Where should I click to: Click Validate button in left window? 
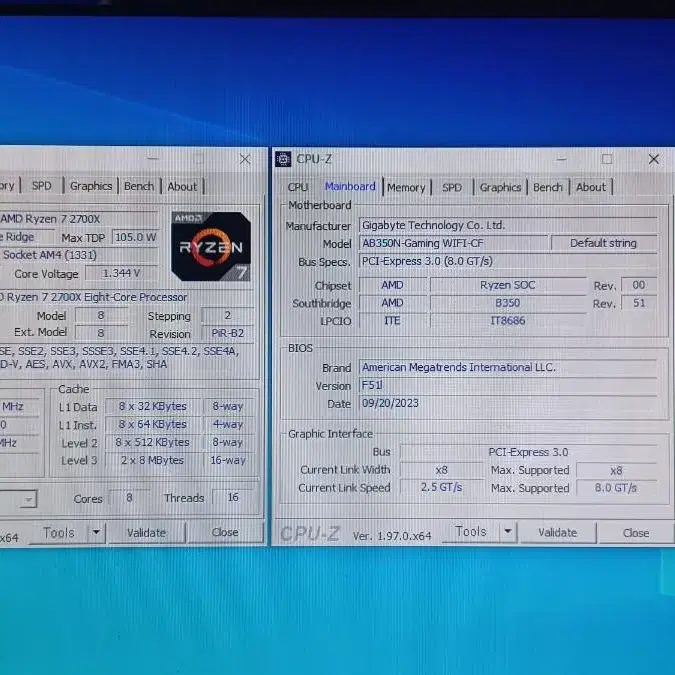(146, 533)
